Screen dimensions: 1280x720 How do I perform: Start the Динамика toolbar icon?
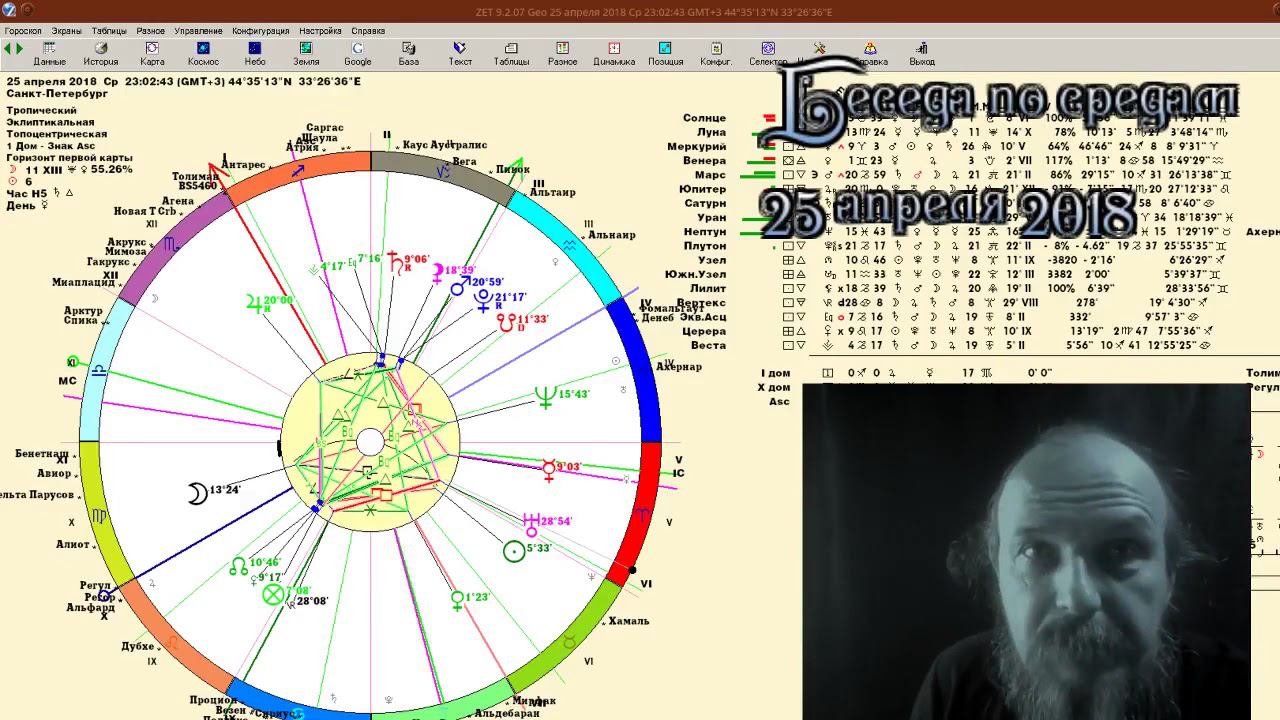click(x=614, y=54)
